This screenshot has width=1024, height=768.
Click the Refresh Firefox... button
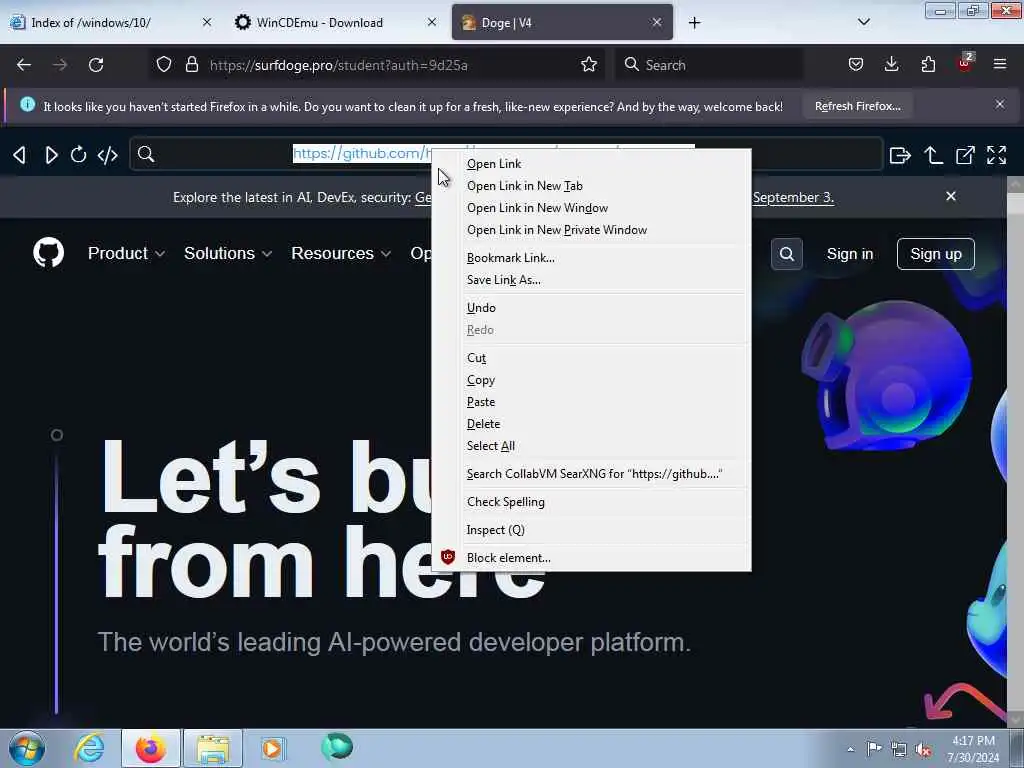857,106
